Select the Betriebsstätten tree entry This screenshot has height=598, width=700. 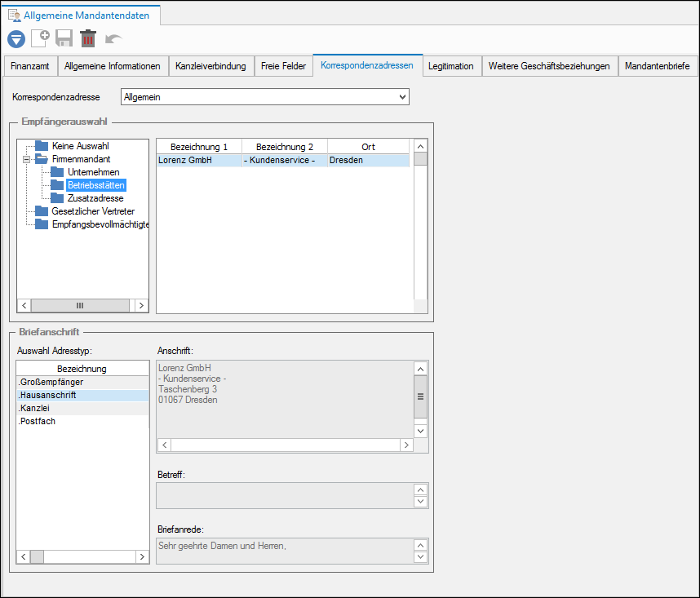pos(96,185)
